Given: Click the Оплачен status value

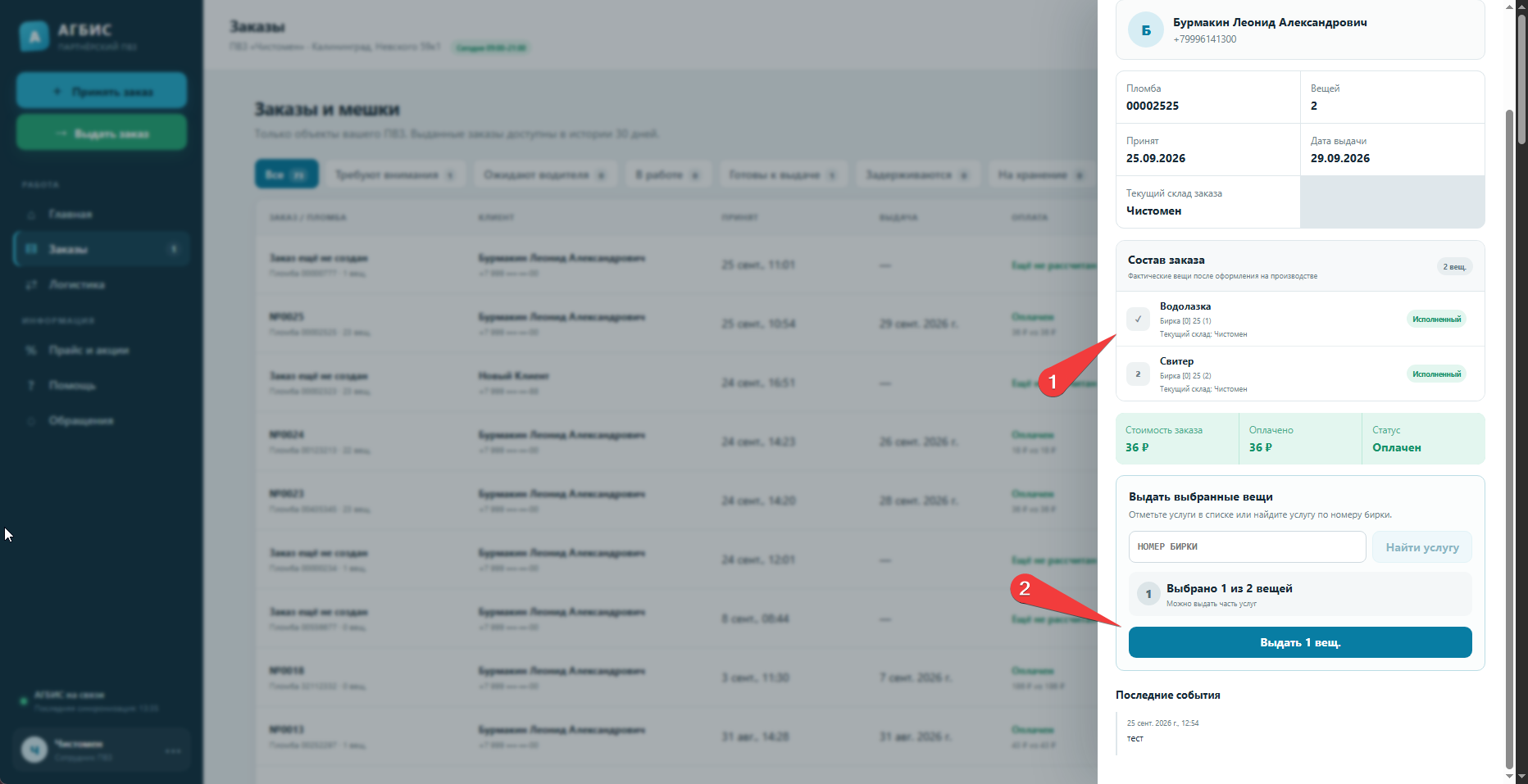Looking at the screenshot, I should click(x=1397, y=447).
